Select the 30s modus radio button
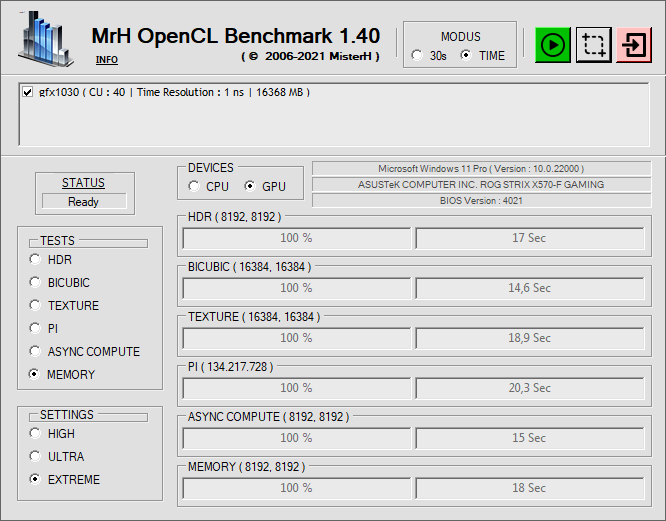Viewport: 666px width, 521px height. point(417,55)
